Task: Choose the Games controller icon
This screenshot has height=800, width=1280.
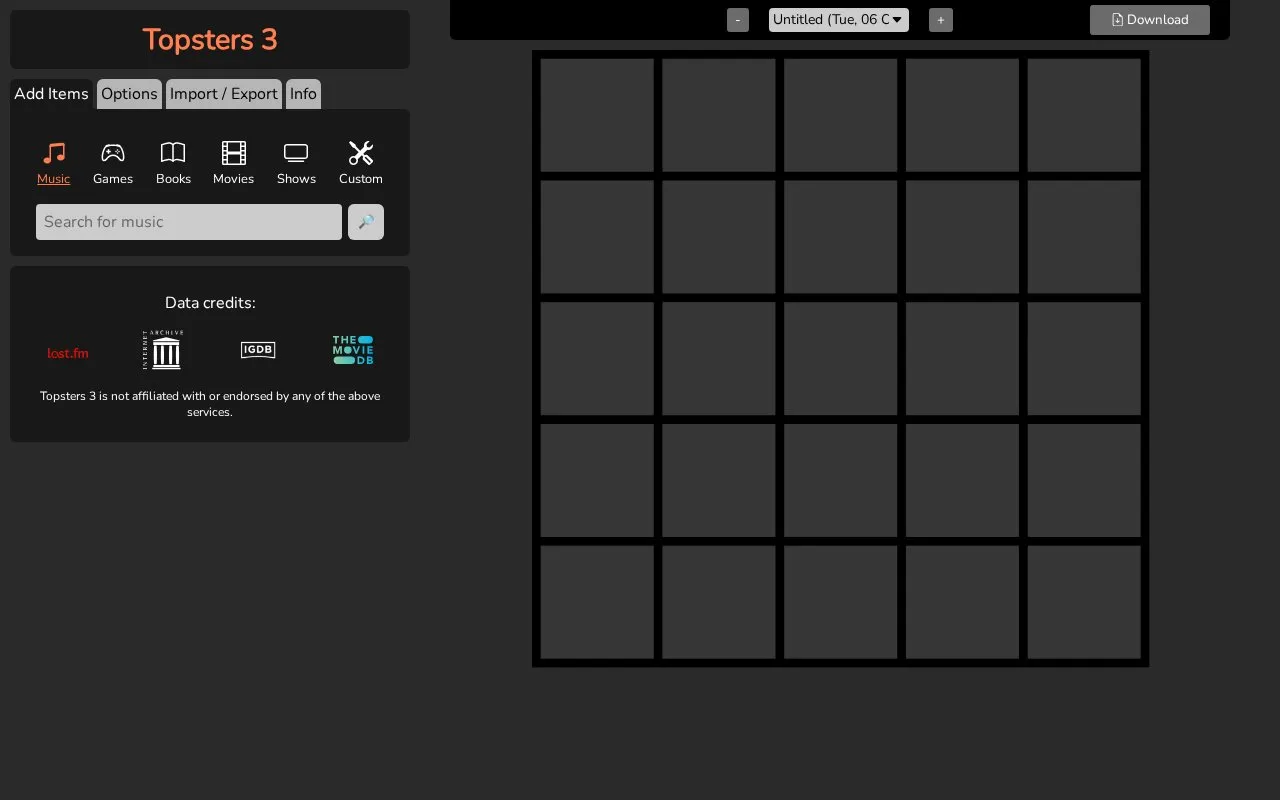Action: coord(113,153)
